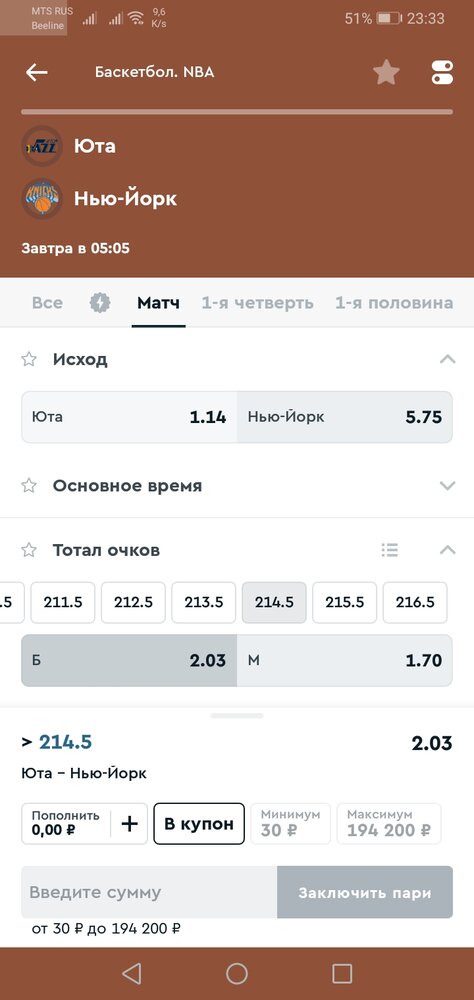Open Тотал очков list view icon

(389, 549)
